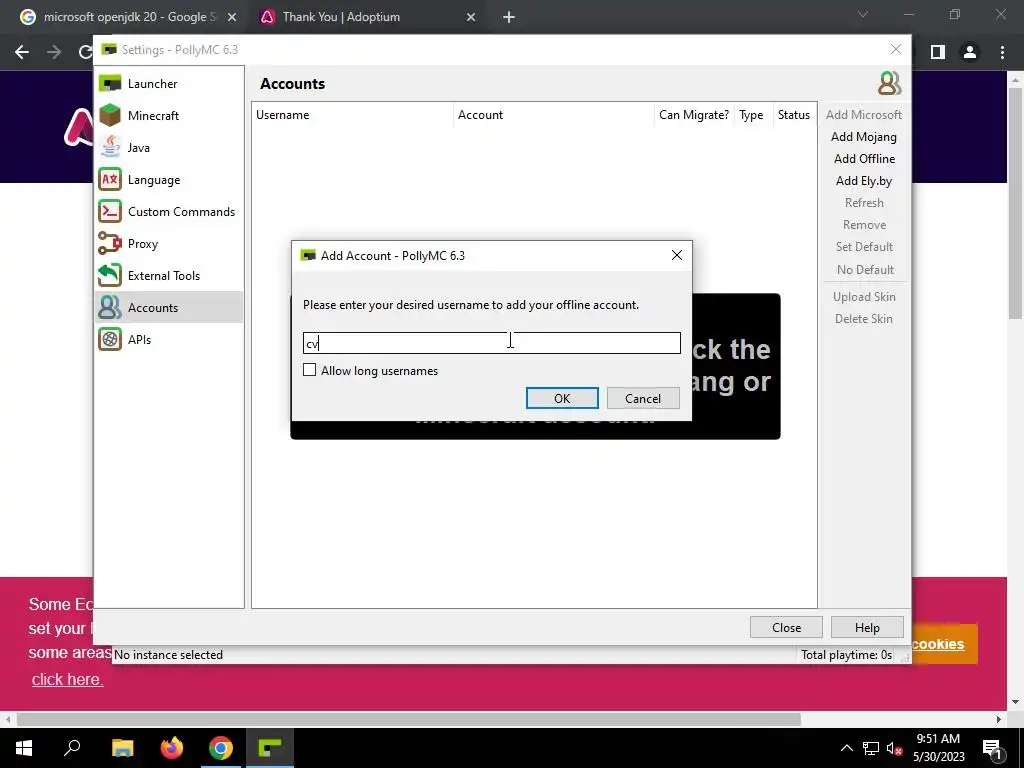Open the Language settings page
The width and height of the screenshot is (1024, 768).
169,180
